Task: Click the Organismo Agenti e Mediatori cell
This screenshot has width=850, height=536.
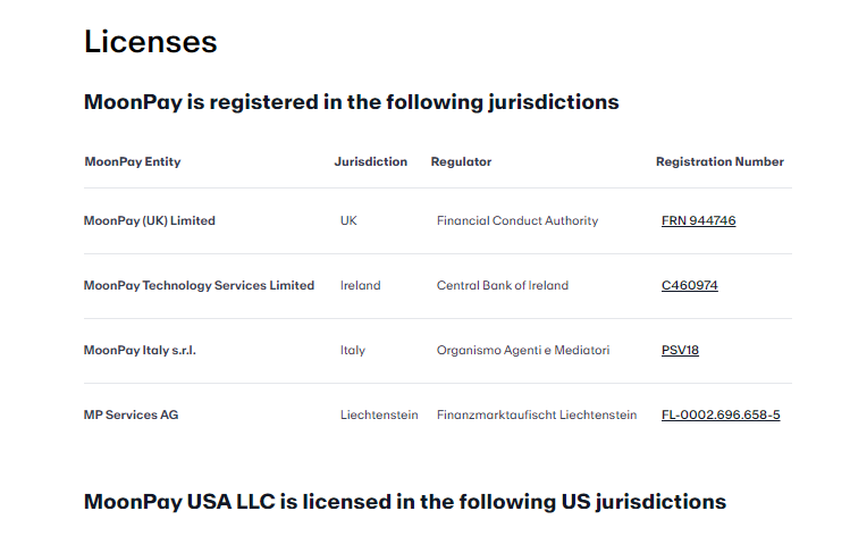Action: pos(523,351)
